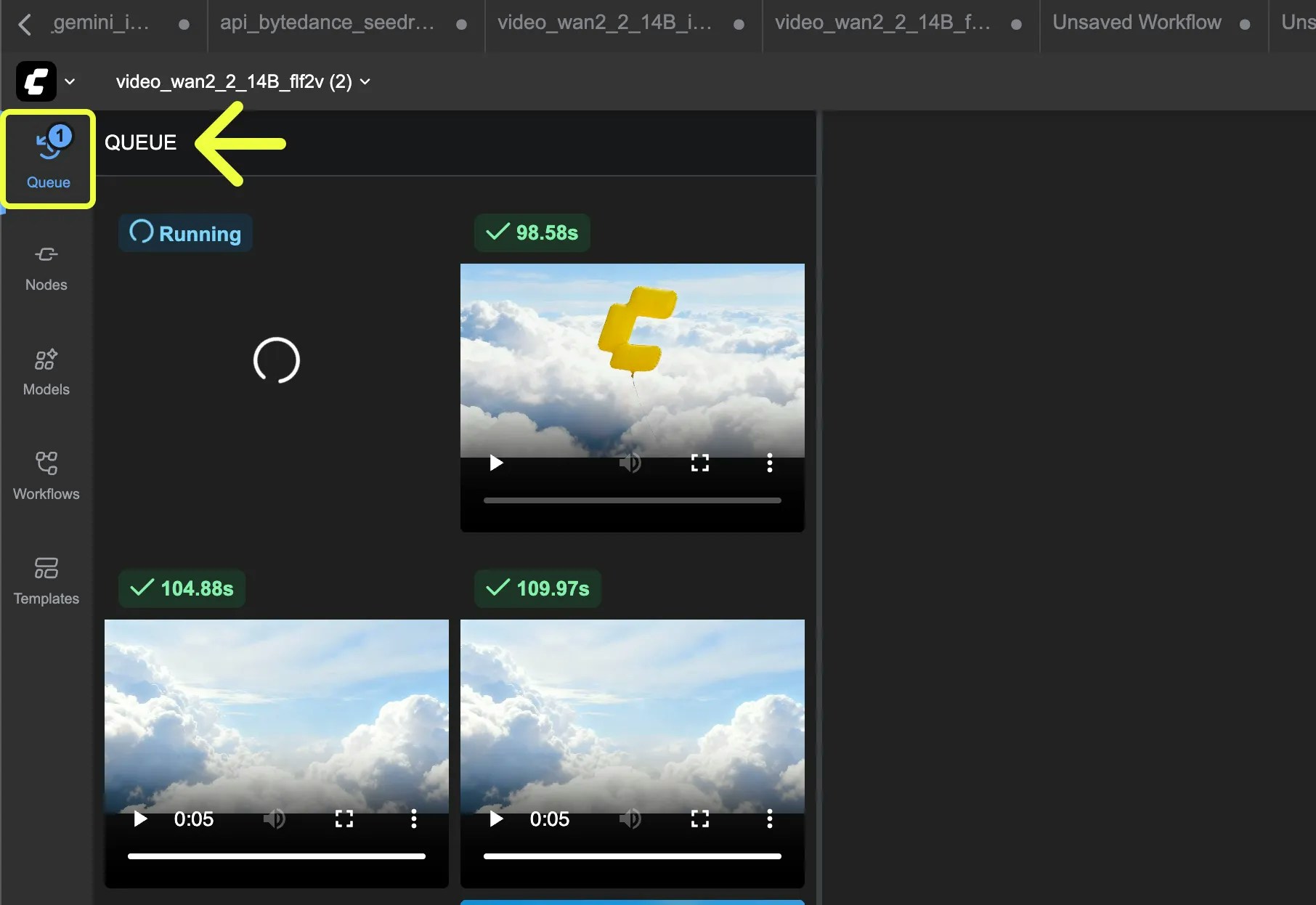The image size is (1316, 905).
Task: Click the 98.58s completion badge
Action: tap(532, 233)
